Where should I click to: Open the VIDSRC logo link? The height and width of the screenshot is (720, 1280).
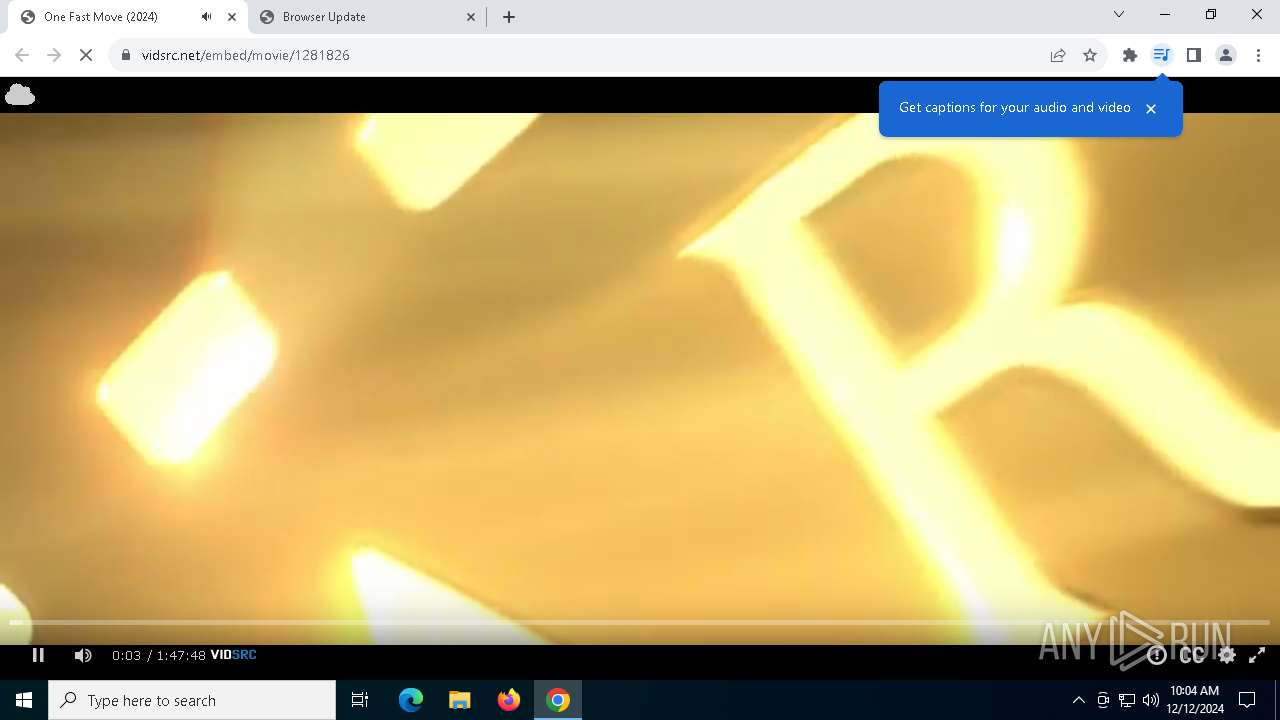tap(233, 655)
